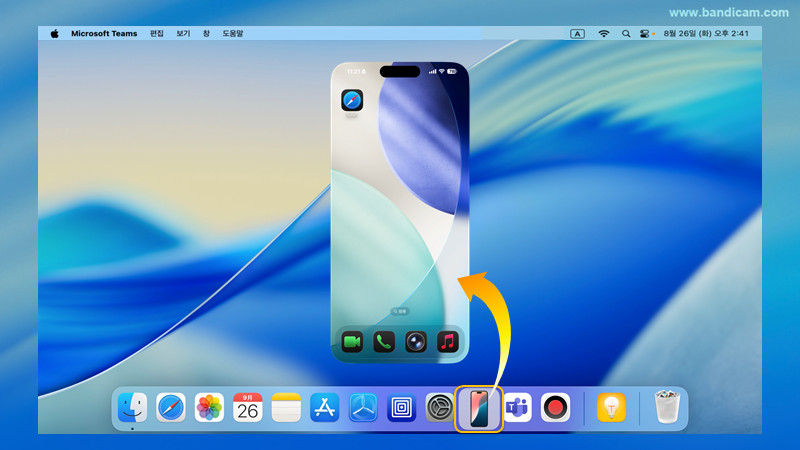This screenshot has width=800, height=450.
Task: Open the 도움말 menu
Action: pyautogui.click(x=233, y=33)
